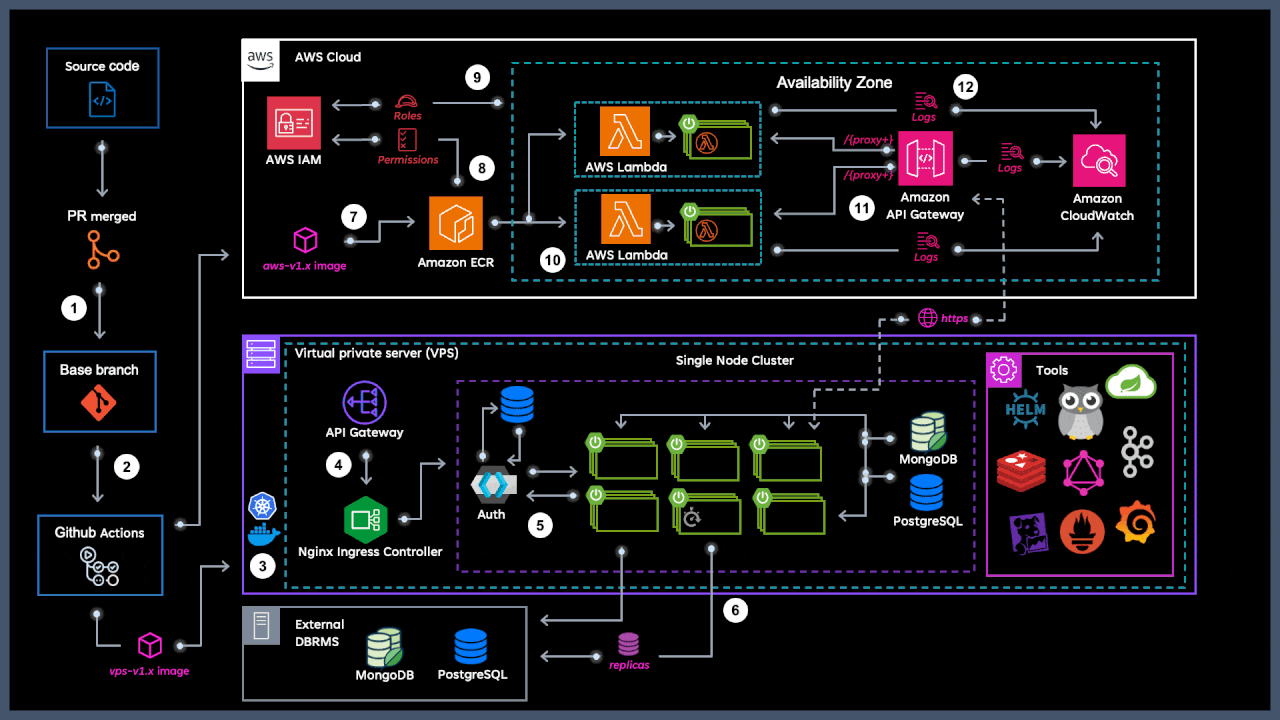The width and height of the screenshot is (1280, 720).
Task: Select the Helm icon in Tools panel
Action: click(1023, 410)
